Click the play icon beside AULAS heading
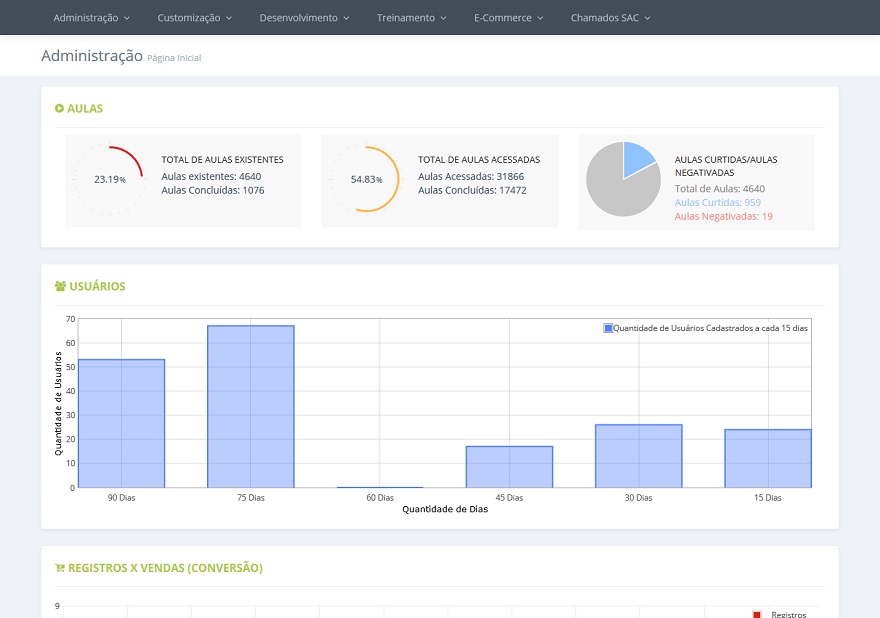The width and height of the screenshot is (880, 618). 59,108
